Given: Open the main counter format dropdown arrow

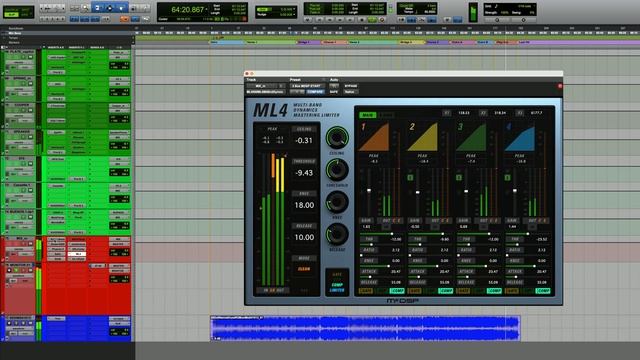Looking at the screenshot, I should point(206,9).
